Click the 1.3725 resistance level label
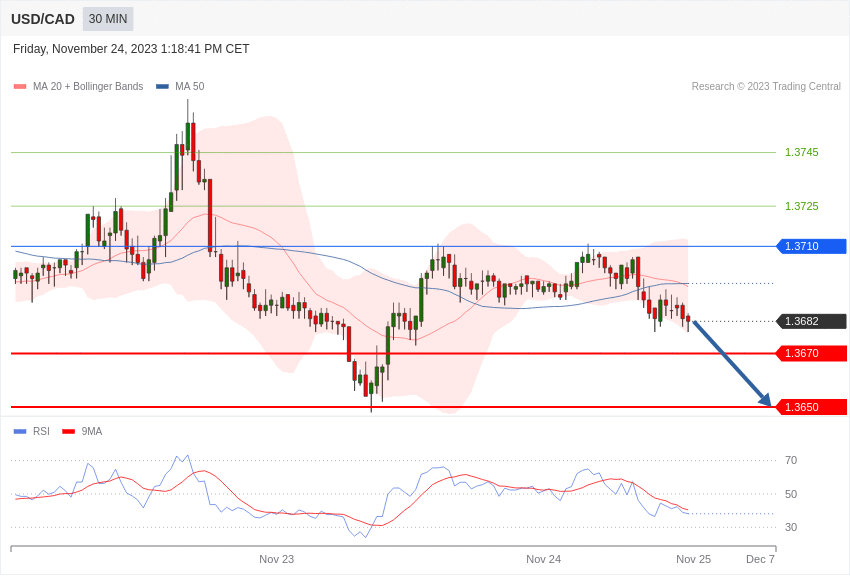The height and width of the screenshot is (576, 850). click(802, 206)
